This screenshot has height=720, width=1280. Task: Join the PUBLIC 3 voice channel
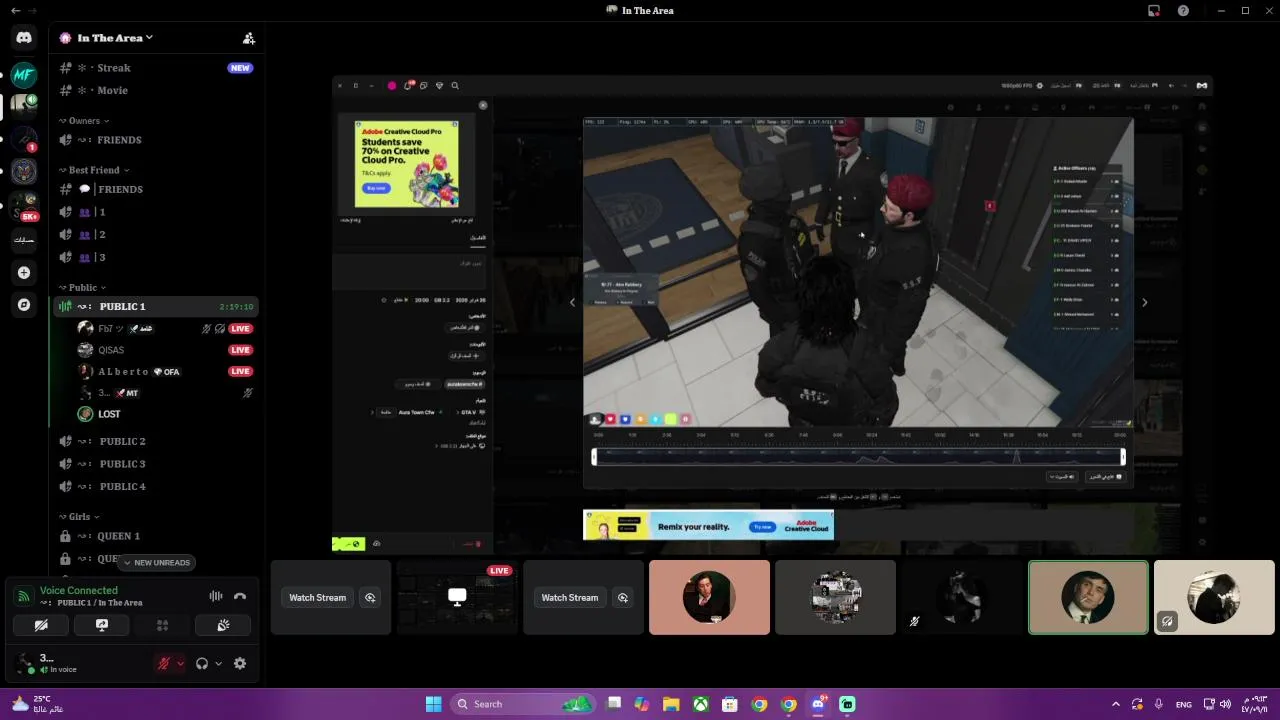point(155,464)
